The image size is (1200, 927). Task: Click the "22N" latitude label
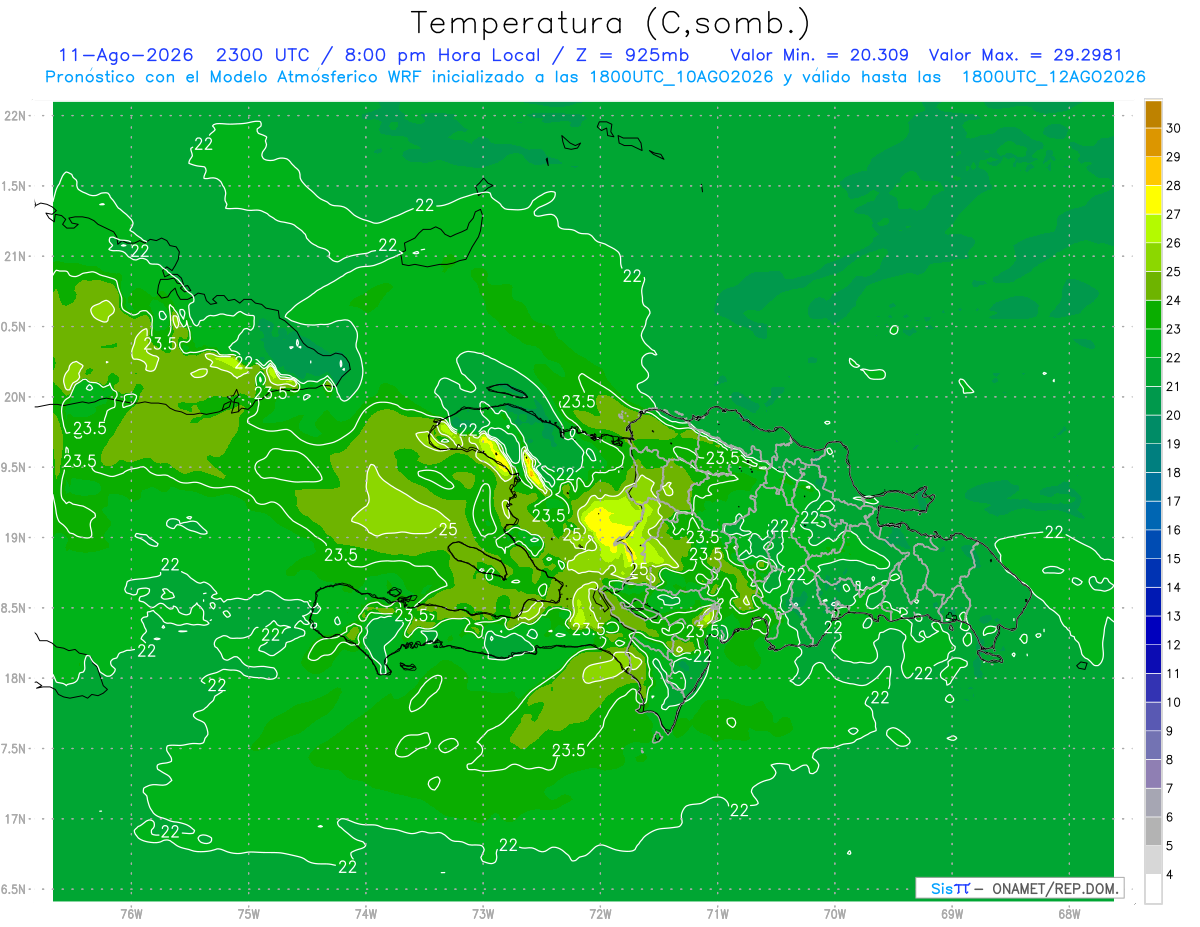pos(14,115)
